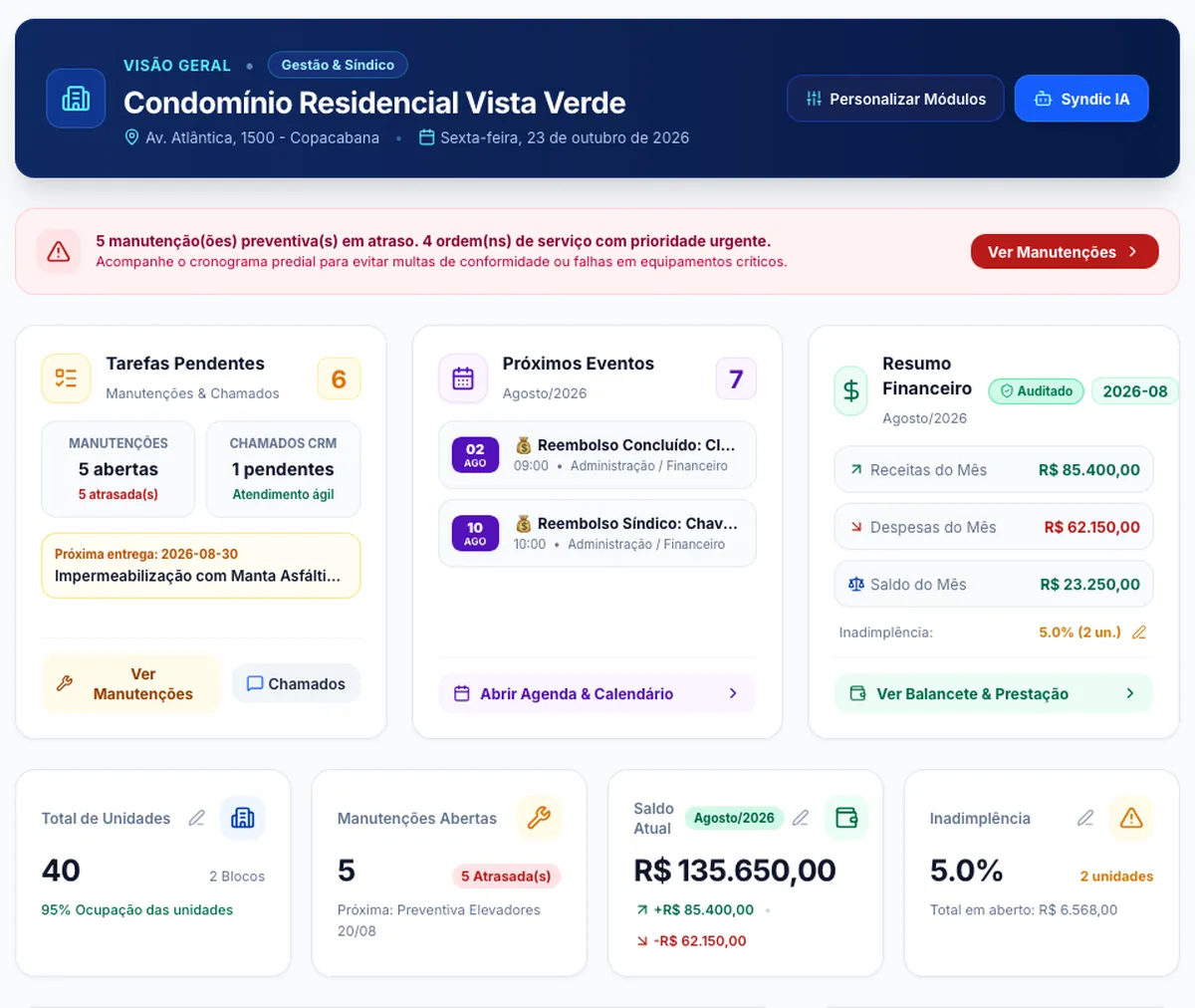Screen dimensions: 1195x1008
Task: Edit the Inadimplência card with pencil icon
Action: [1085, 818]
